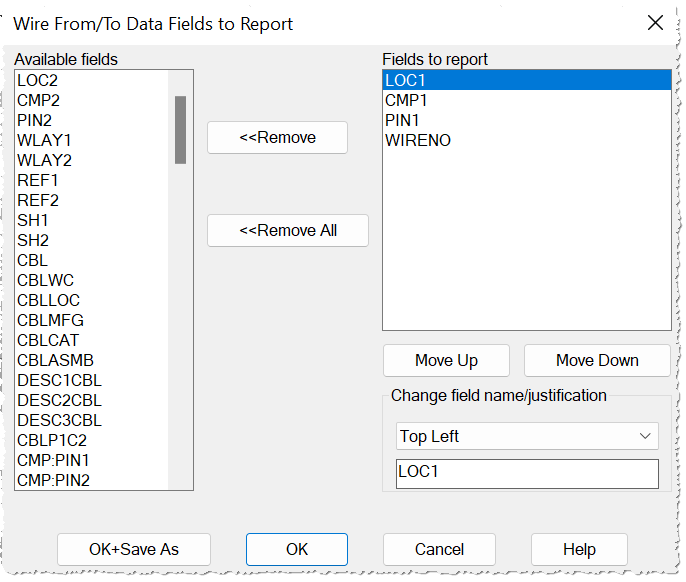Select CBLP1C2 in Available fields
This screenshot has width=686, height=582.
coord(92,440)
